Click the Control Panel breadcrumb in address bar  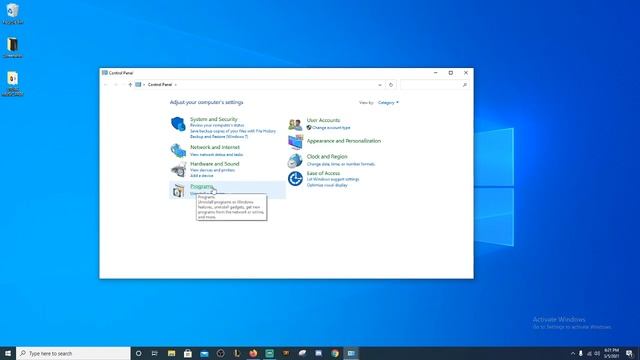pyautogui.click(x=160, y=85)
